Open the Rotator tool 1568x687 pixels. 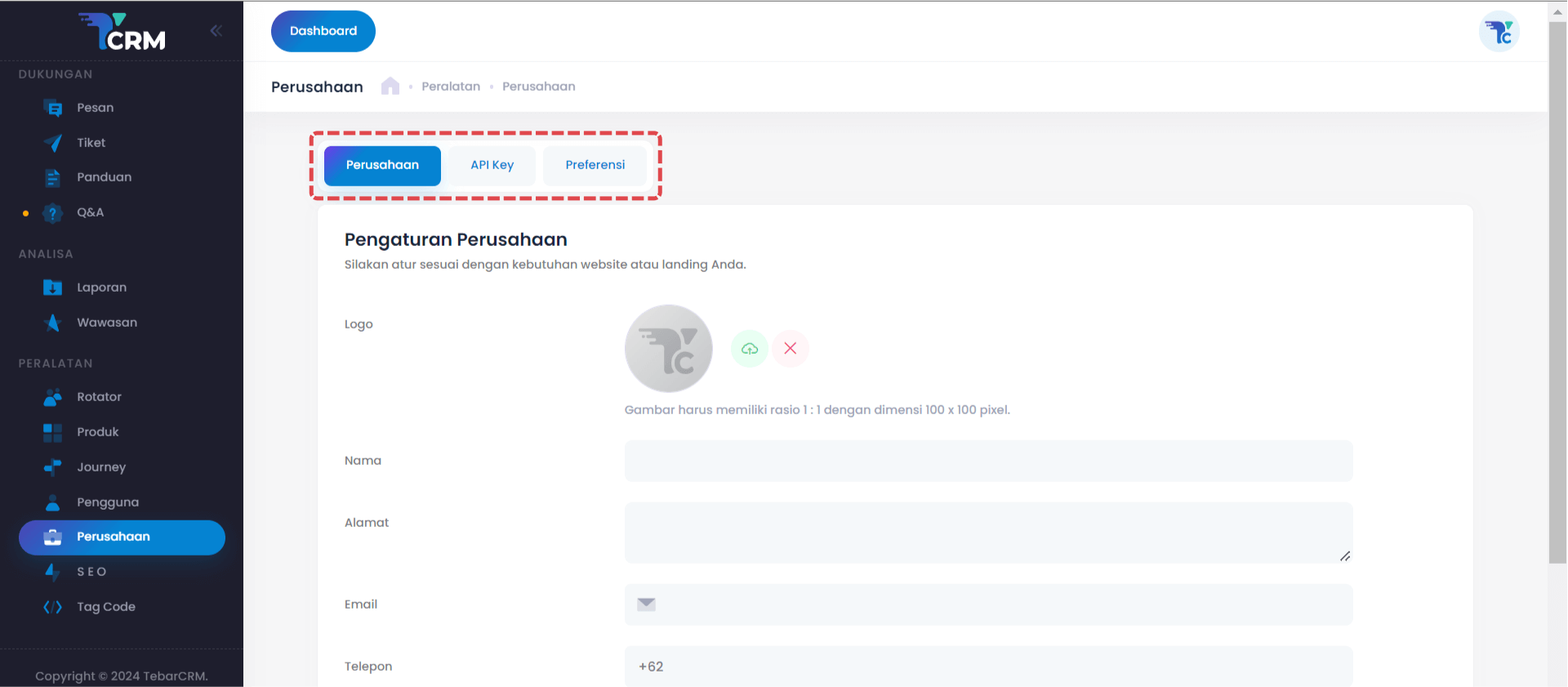(99, 397)
